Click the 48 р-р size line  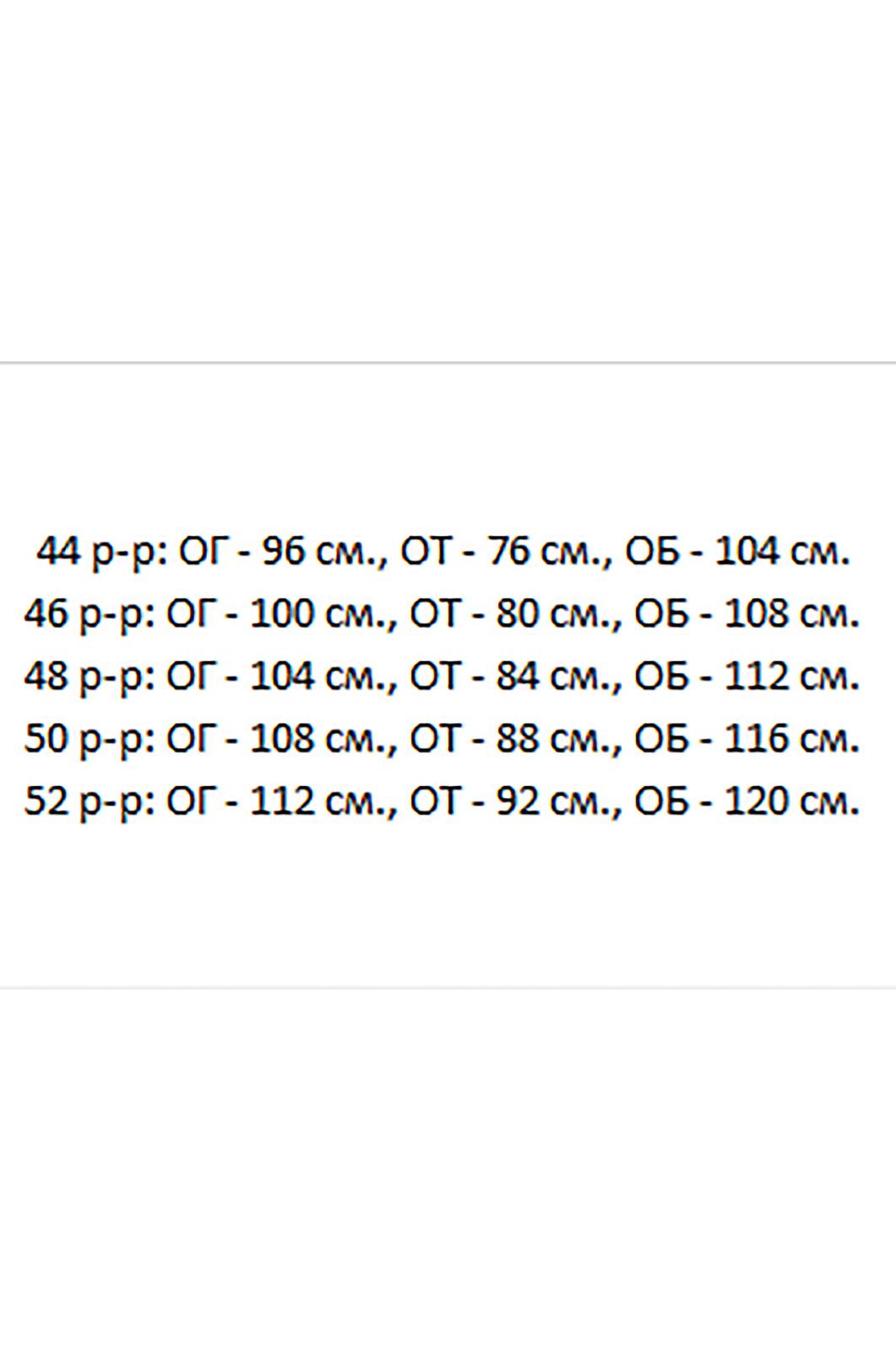(x=442, y=677)
